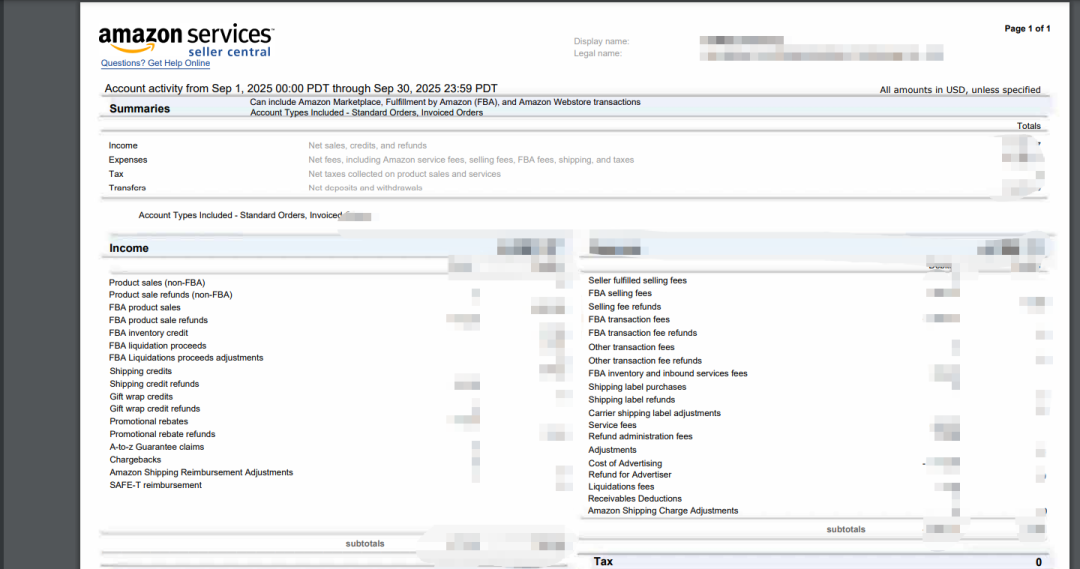Click 'FBA product sale refunds' label
Image resolution: width=1080 pixels, height=569 pixels.
(158, 320)
